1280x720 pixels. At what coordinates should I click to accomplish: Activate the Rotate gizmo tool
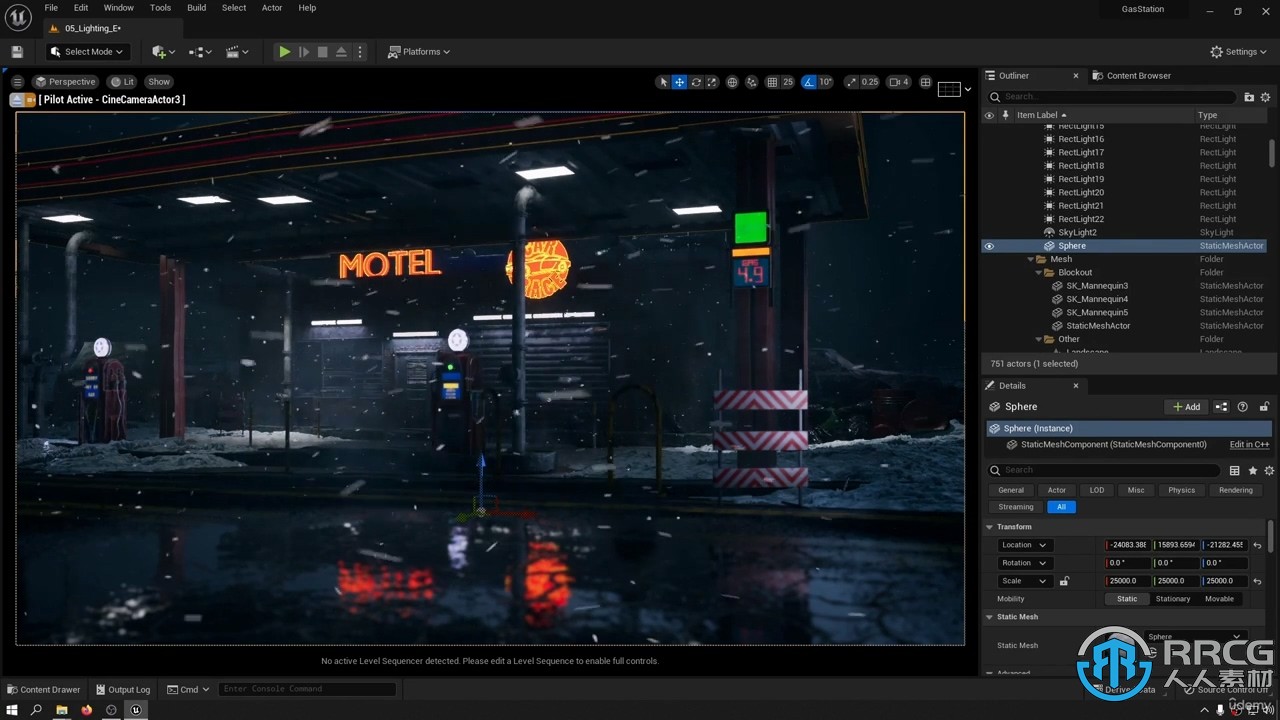click(x=696, y=82)
